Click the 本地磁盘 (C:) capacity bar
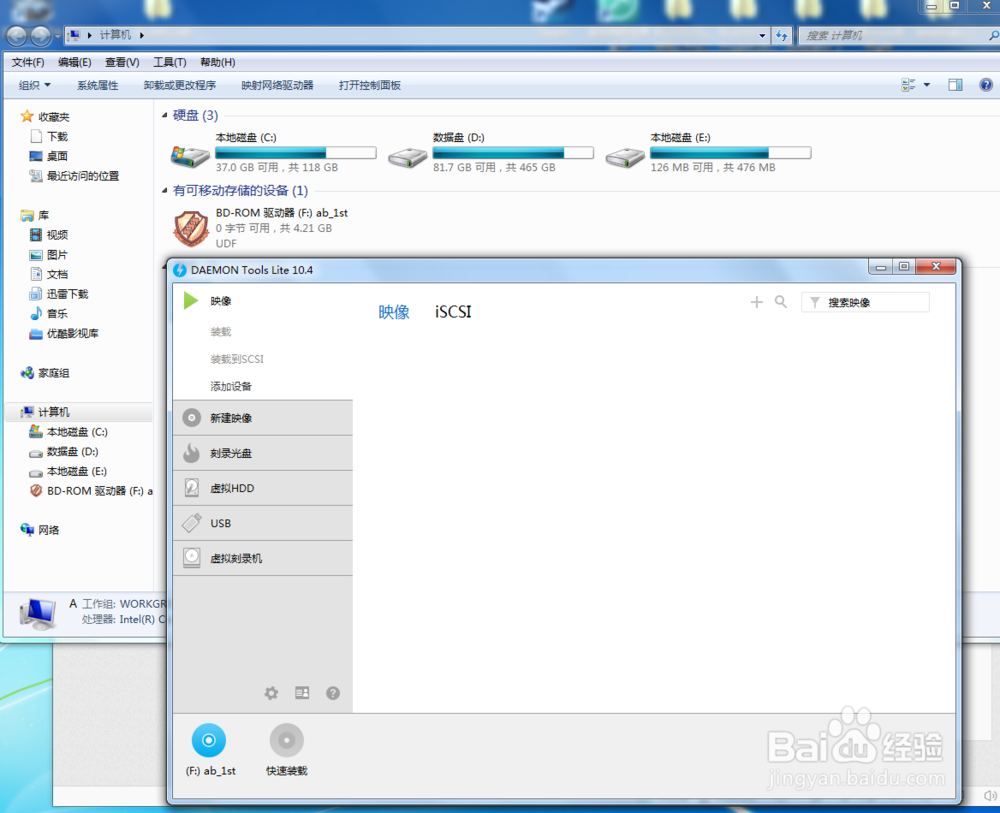This screenshot has width=1000, height=813. tap(296, 153)
